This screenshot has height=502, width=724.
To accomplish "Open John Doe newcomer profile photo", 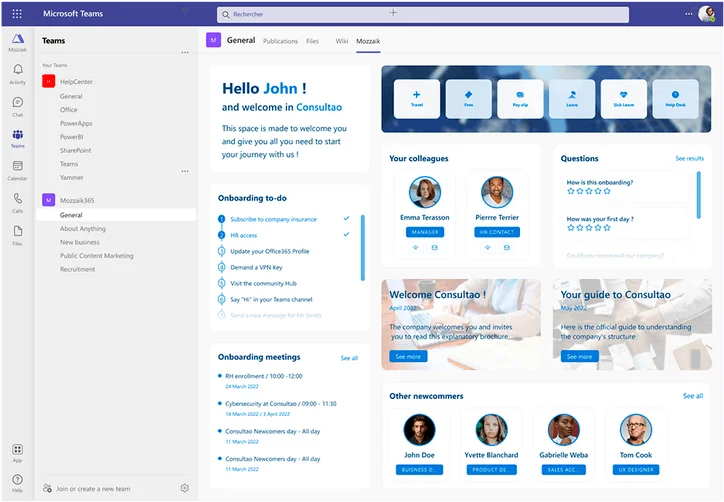I will coord(419,429).
